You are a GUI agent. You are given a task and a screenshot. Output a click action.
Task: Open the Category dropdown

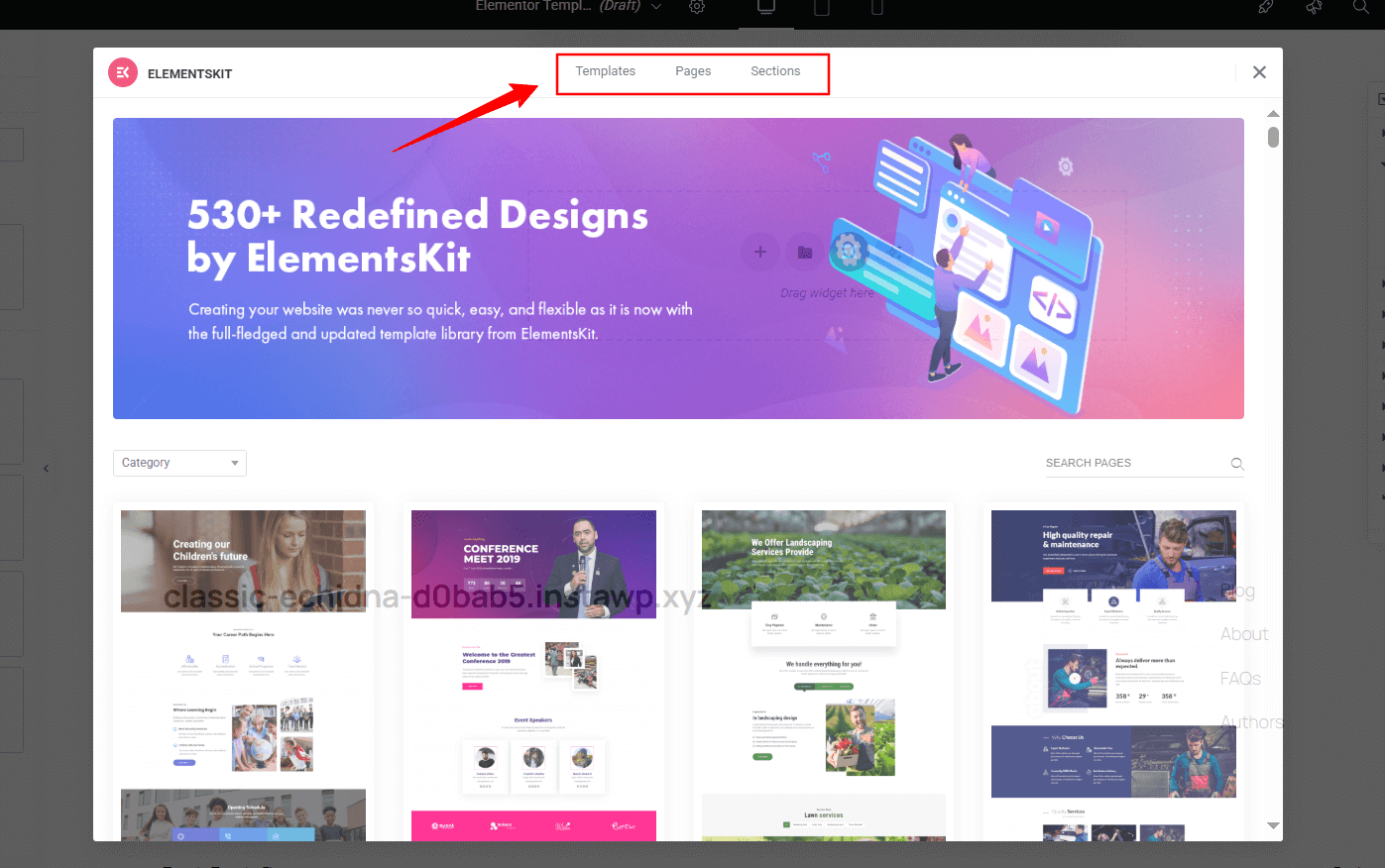(x=179, y=463)
